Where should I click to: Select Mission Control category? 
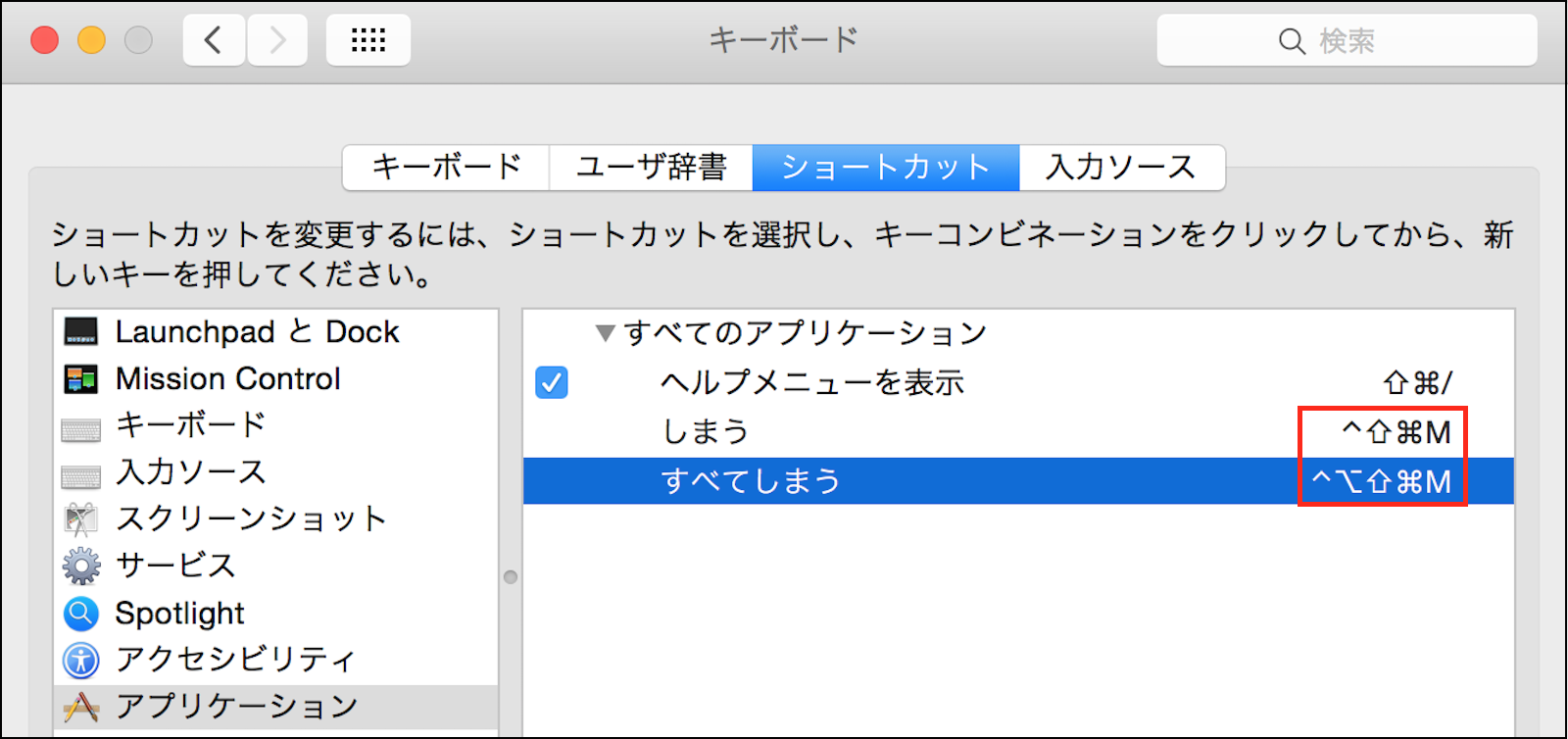click(276, 379)
